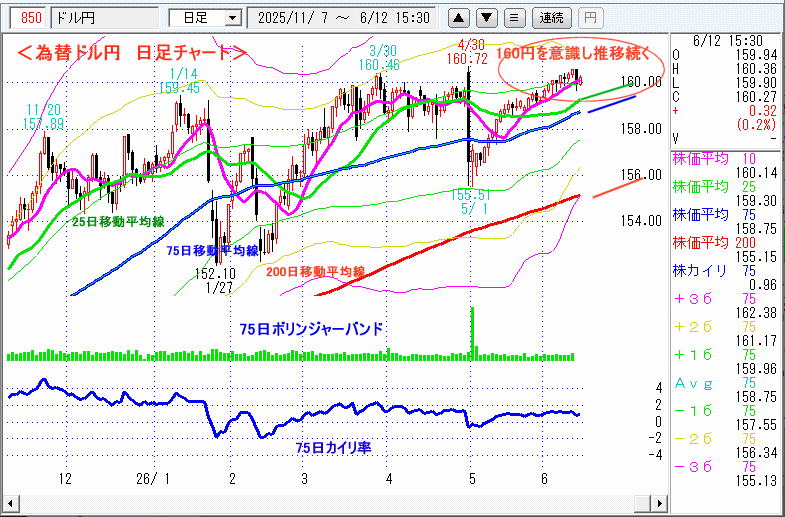This screenshot has width=785, height=517.
Task: Click the 4/30 160.72 high label
Action: (469, 53)
